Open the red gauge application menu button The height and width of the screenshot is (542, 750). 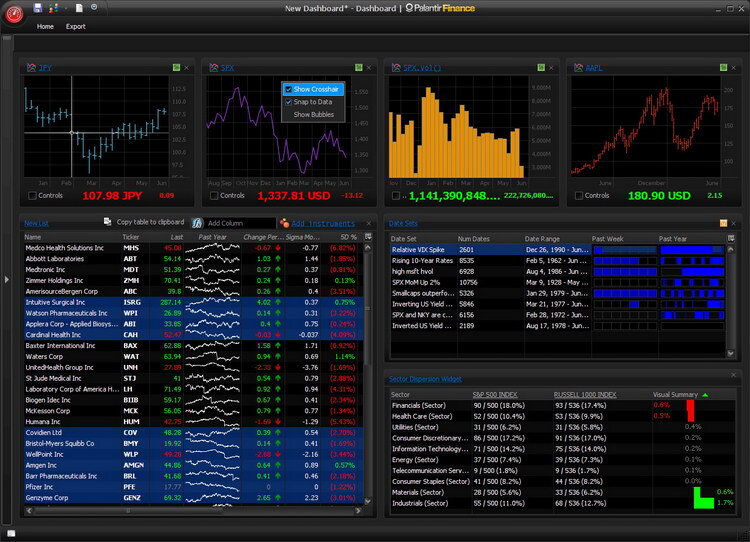(14, 13)
